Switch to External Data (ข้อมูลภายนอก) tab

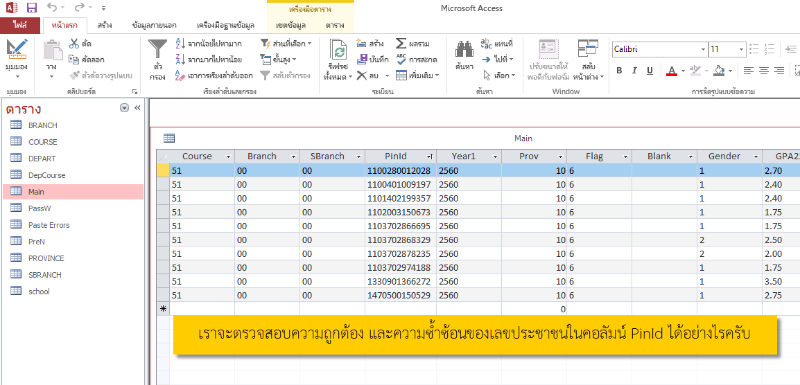coord(154,25)
